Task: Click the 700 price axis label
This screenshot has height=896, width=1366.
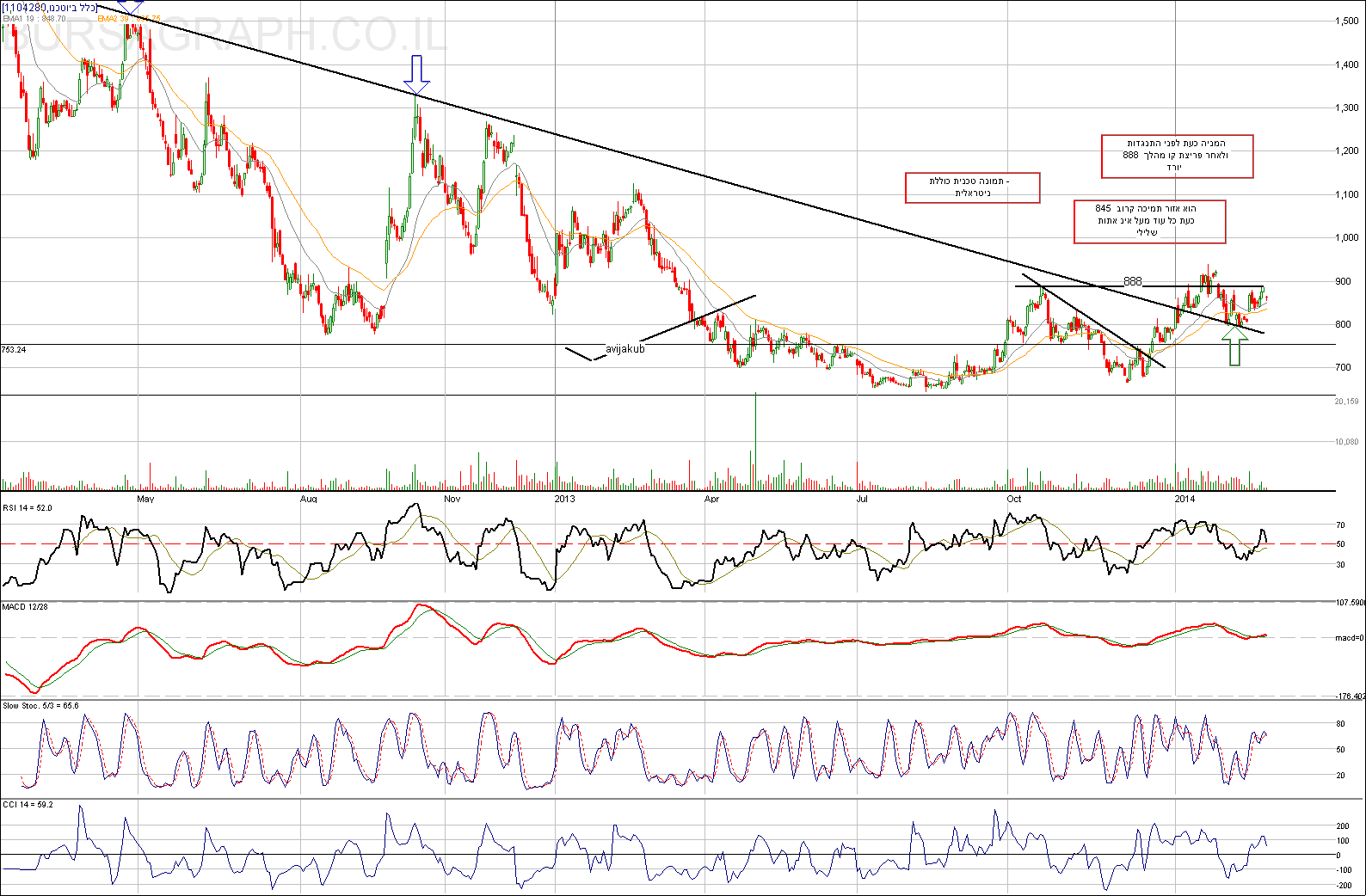Action: pos(1344,368)
